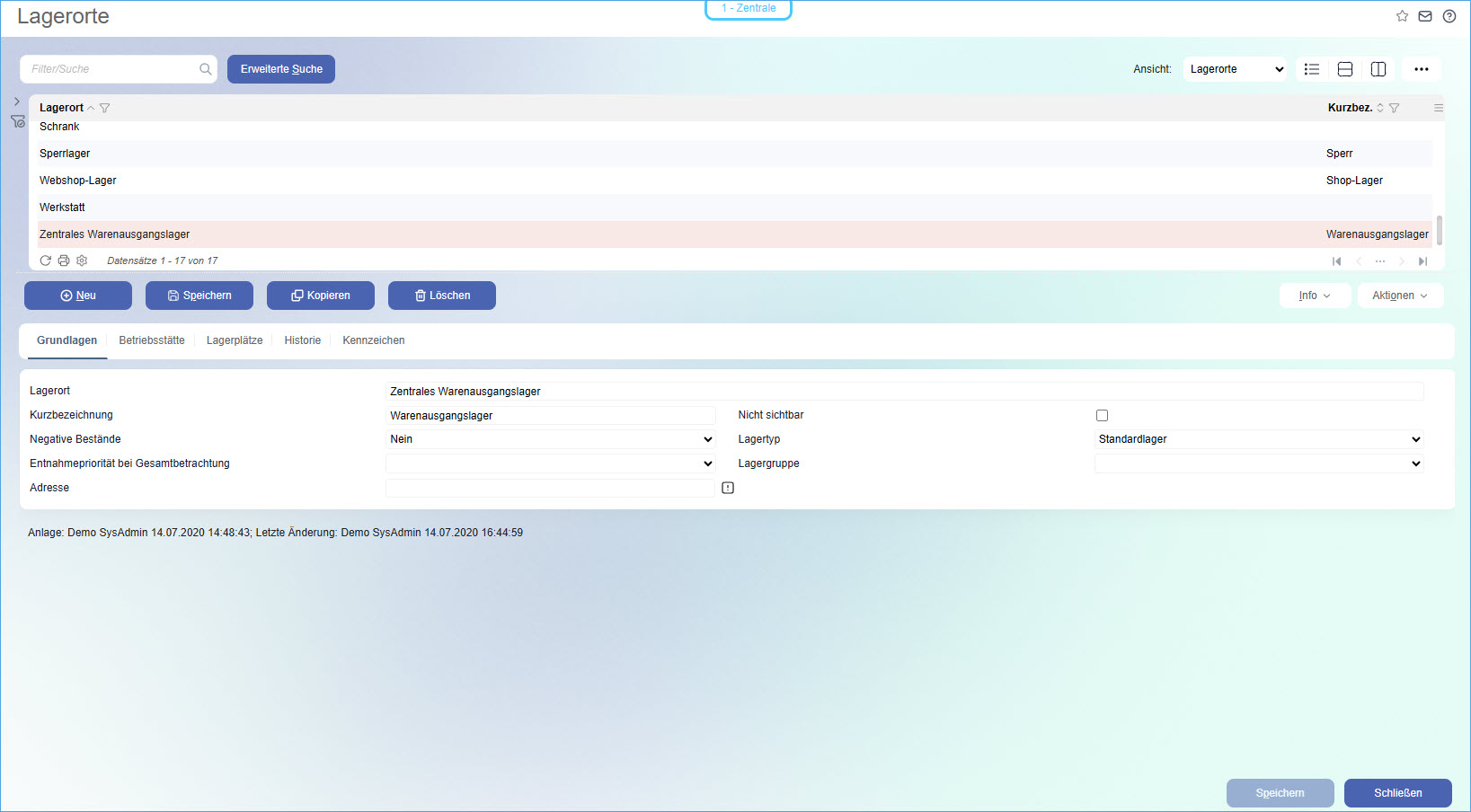Toggle filter on Lagerort column
The image size is (1471, 812).
105,108
